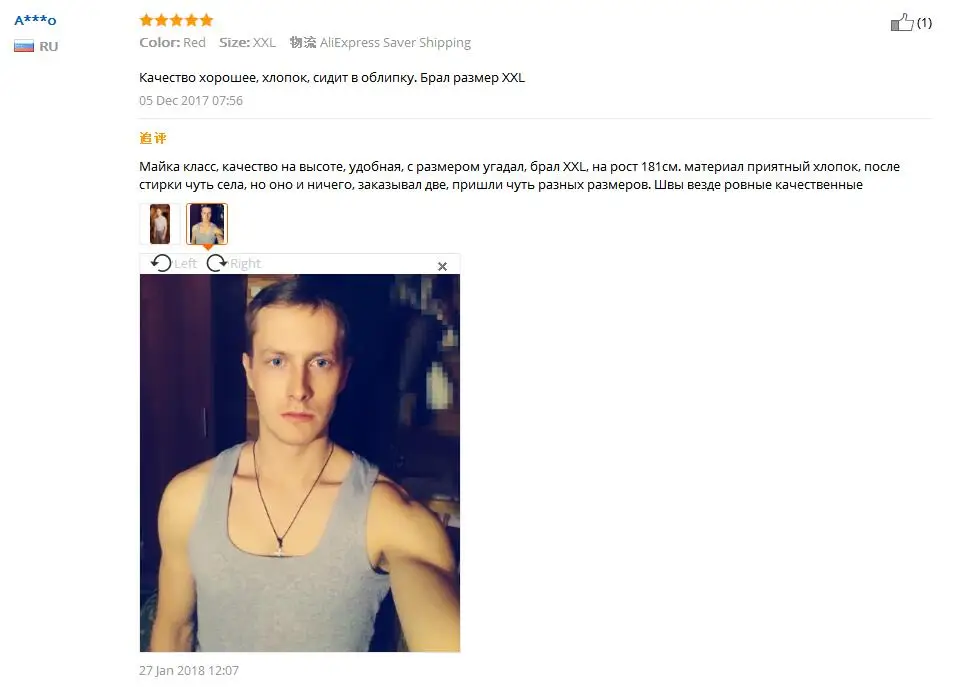
Task: Rotate the photo right with clockwise arrow
Action: pos(217,263)
